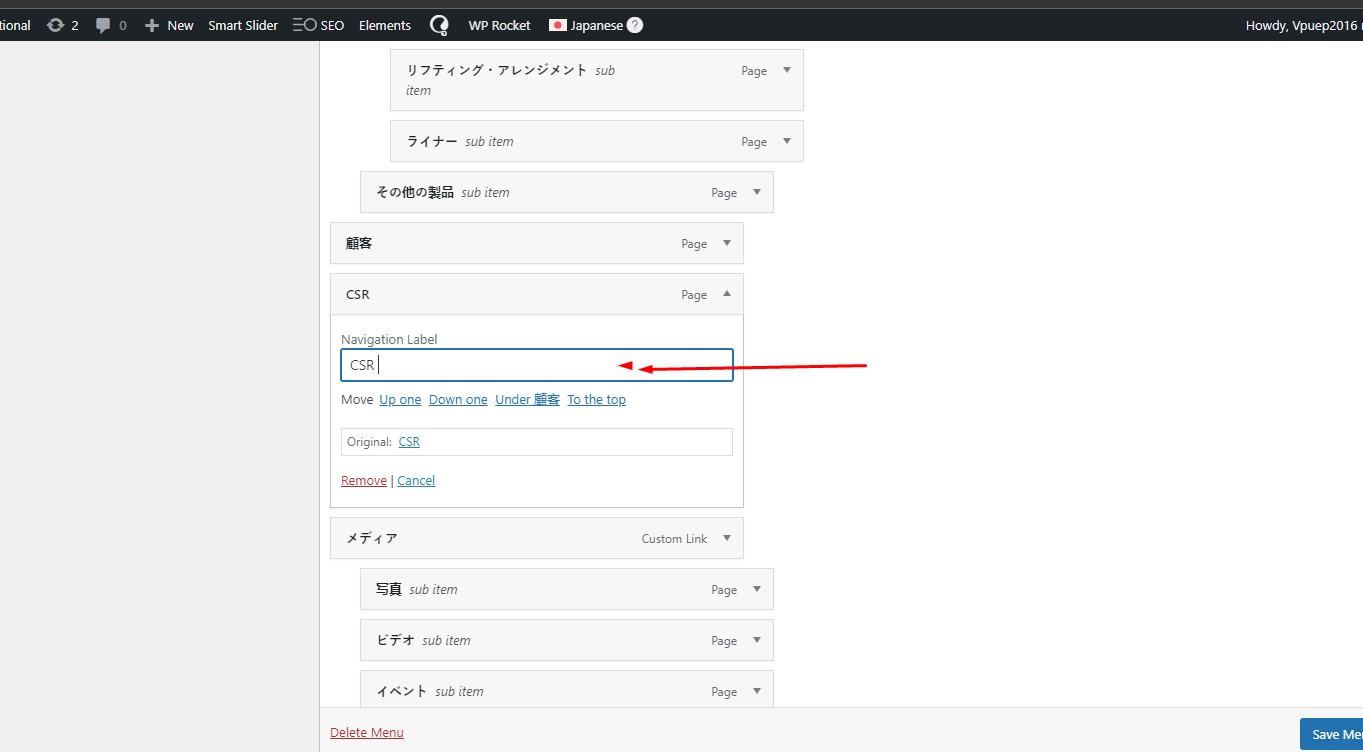Expand the イベント menu item arrow
The height and width of the screenshot is (752, 1363).
pyautogui.click(x=756, y=691)
